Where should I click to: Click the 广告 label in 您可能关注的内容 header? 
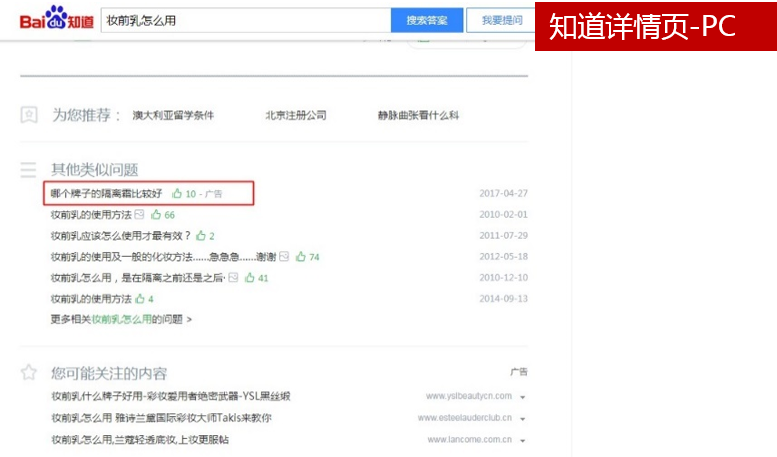click(519, 372)
